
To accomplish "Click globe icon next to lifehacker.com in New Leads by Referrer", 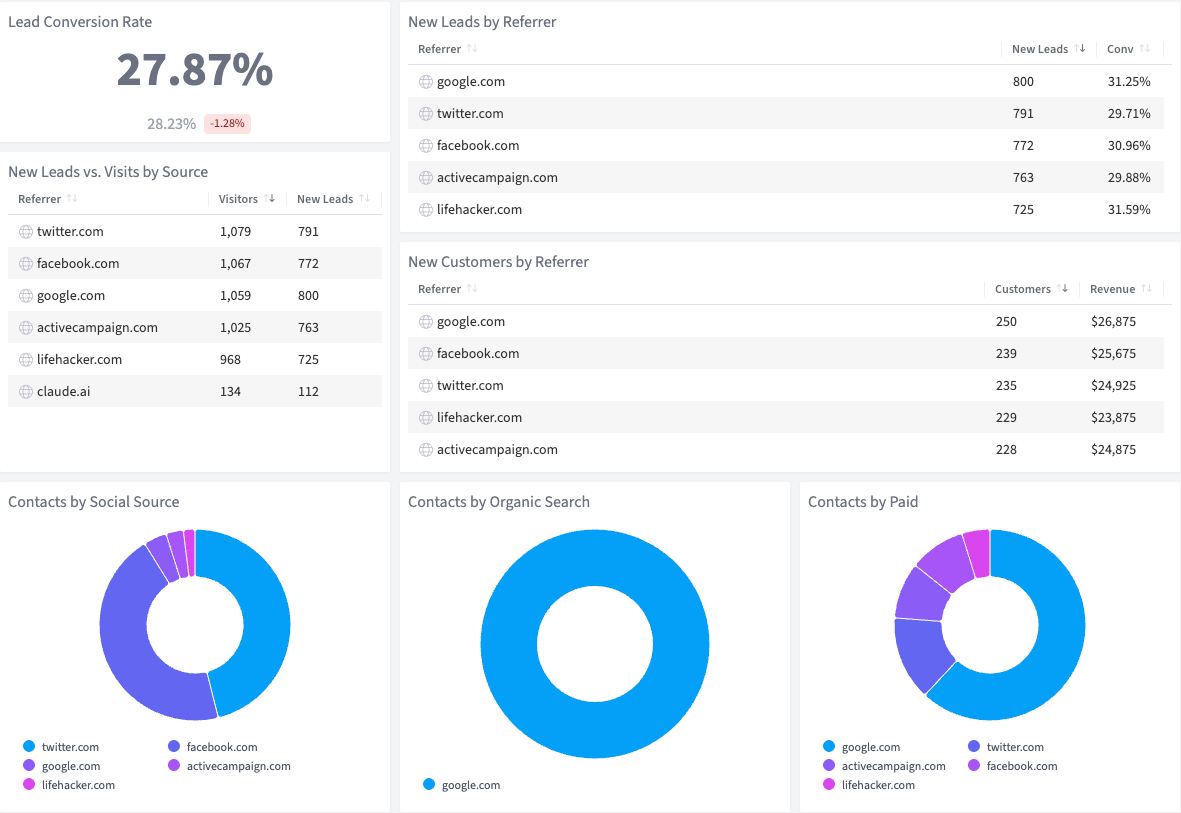I will click(426, 210).
